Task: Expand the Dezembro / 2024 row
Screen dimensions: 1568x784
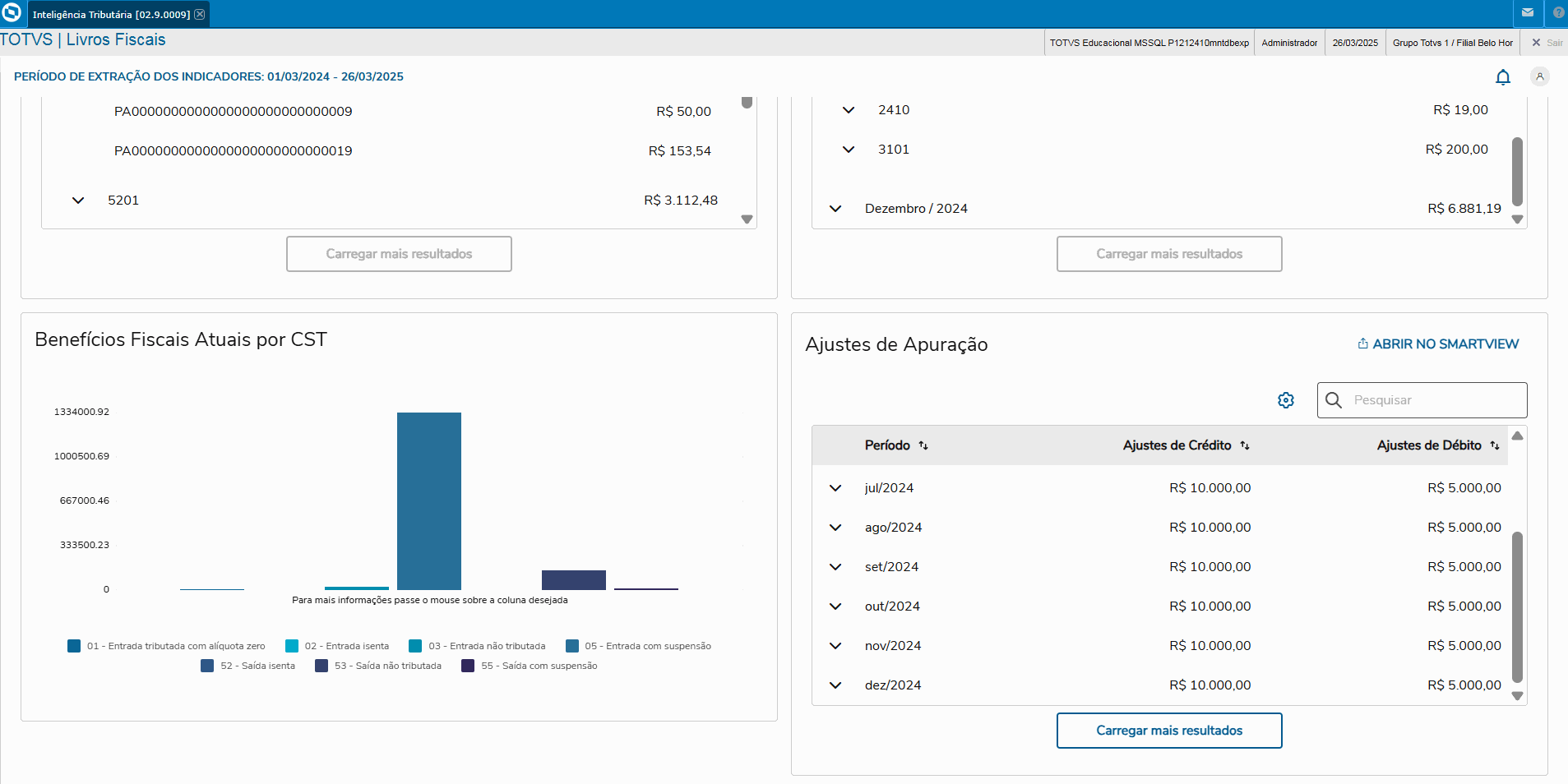Action: [x=835, y=209]
